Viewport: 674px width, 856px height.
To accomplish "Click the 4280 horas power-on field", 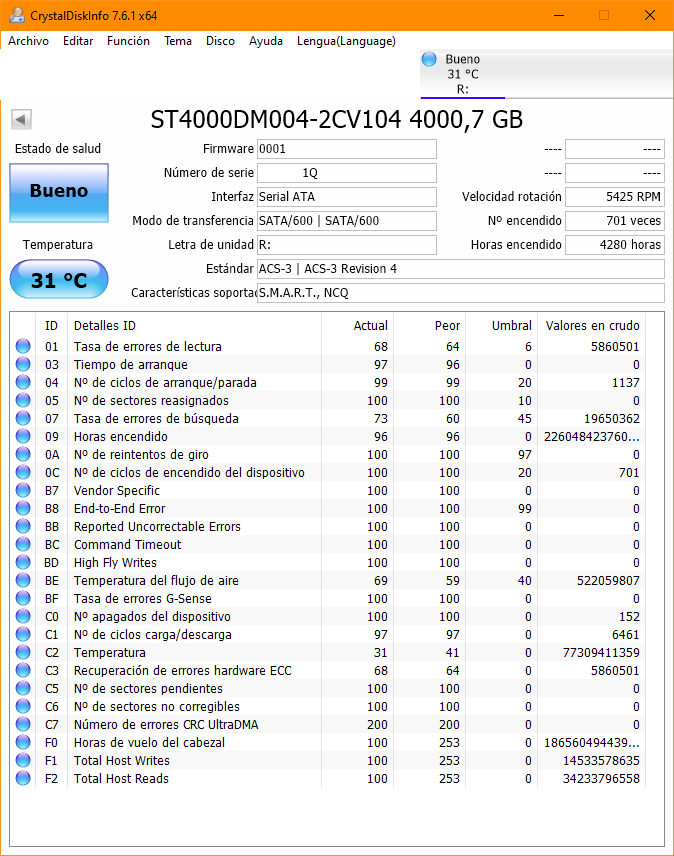I will (615, 245).
